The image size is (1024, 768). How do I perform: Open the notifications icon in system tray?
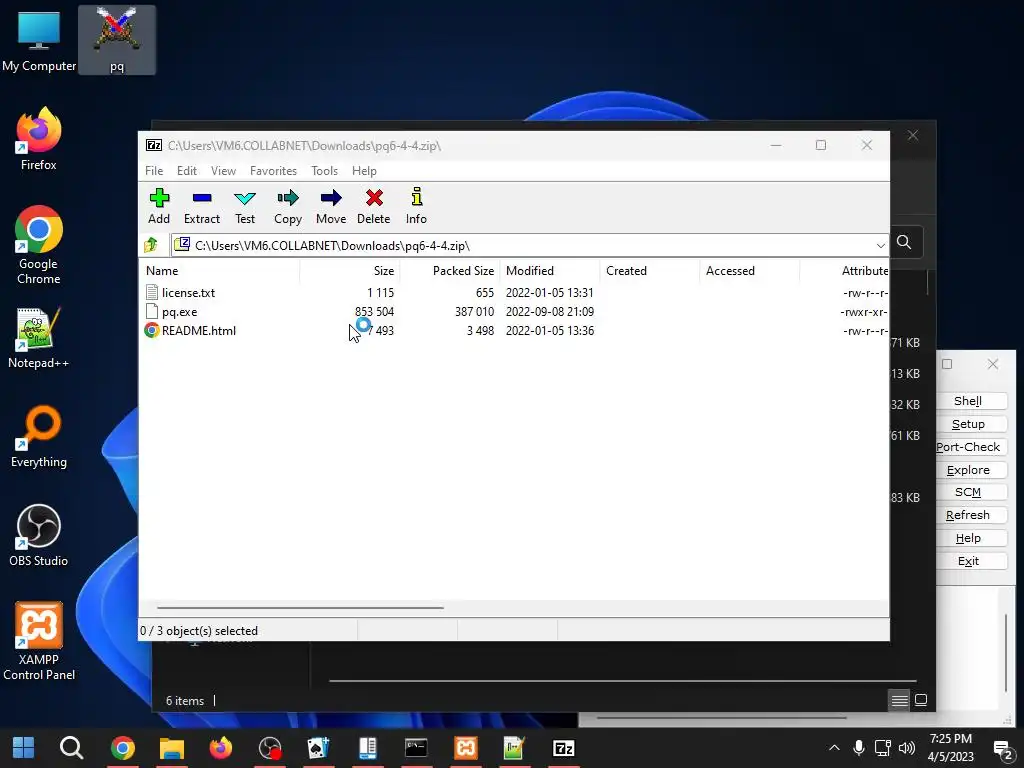tap(1002, 748)
